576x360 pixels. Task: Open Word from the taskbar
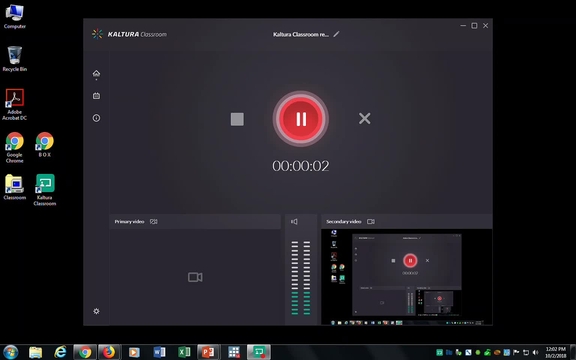click(159, 352)
